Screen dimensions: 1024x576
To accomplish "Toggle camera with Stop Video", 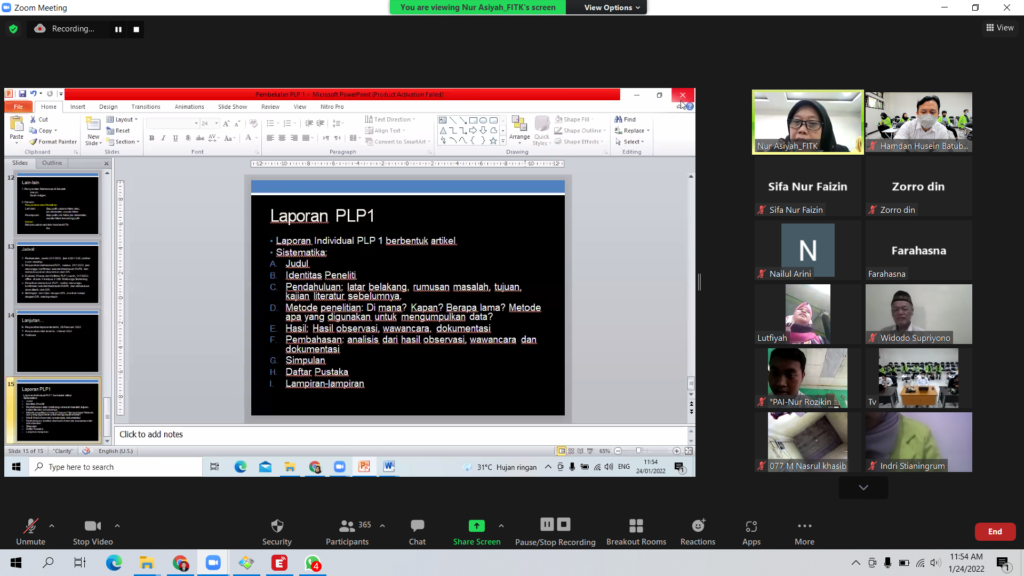I will [x=93, y=532].
